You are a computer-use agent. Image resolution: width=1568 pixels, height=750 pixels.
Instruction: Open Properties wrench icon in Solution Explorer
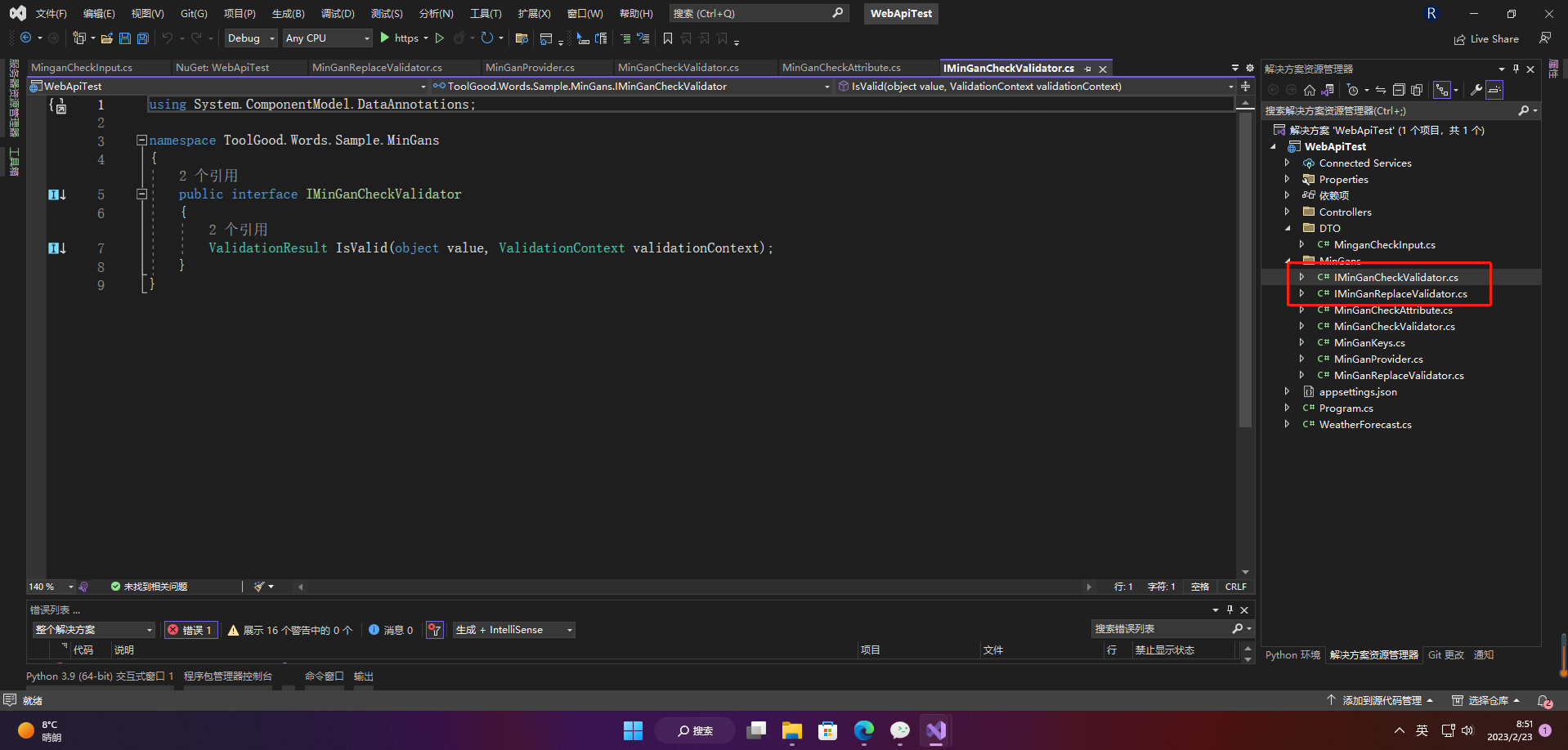click(x=1476, y=90)
